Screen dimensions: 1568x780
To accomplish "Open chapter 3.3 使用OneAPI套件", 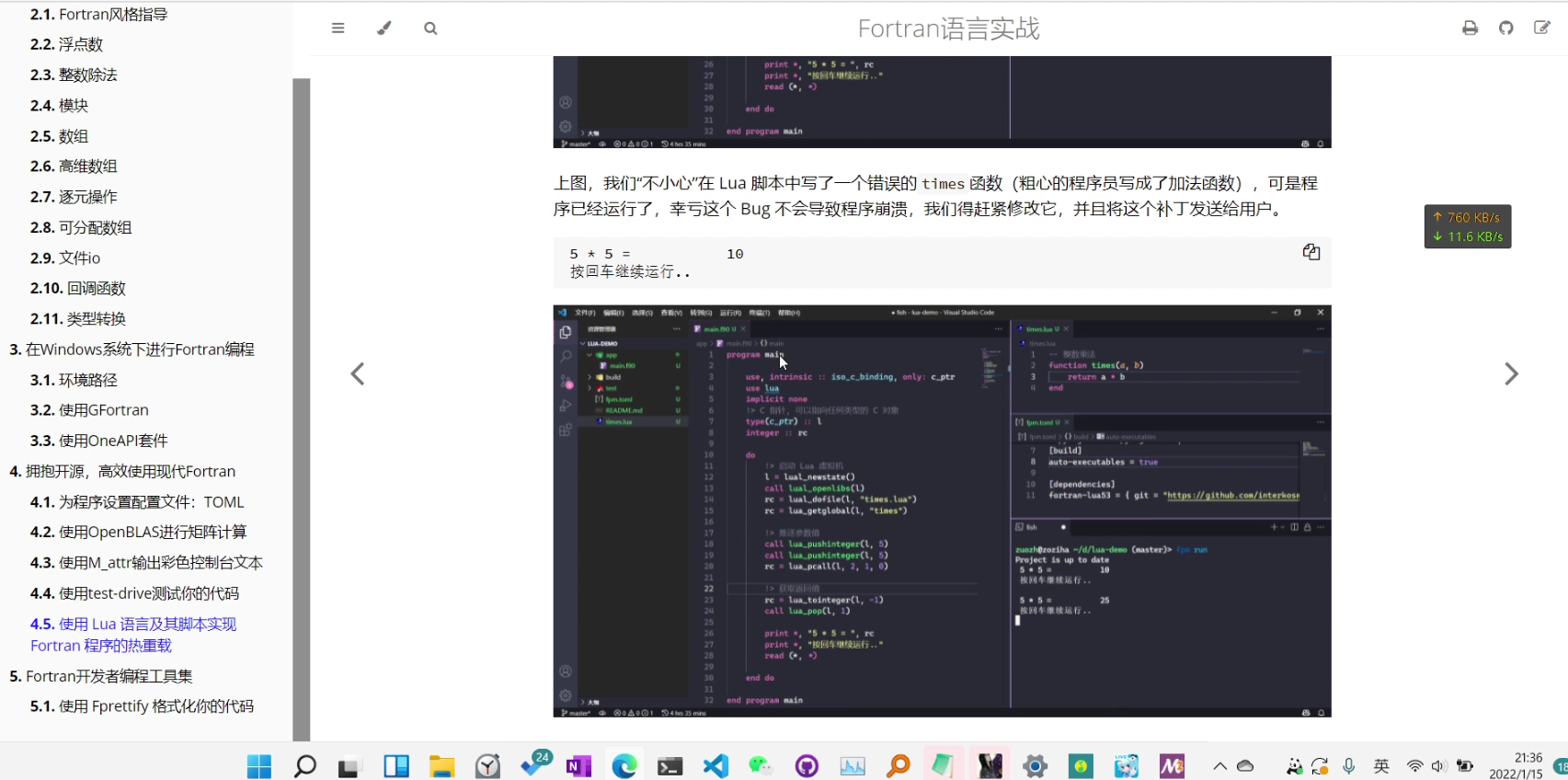I will pyautogui.click(x=99, y=441).
